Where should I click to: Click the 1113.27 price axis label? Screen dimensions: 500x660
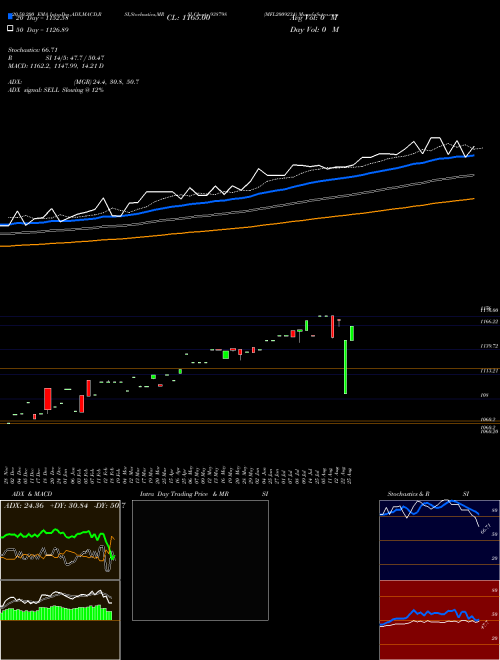coord(490,371)
